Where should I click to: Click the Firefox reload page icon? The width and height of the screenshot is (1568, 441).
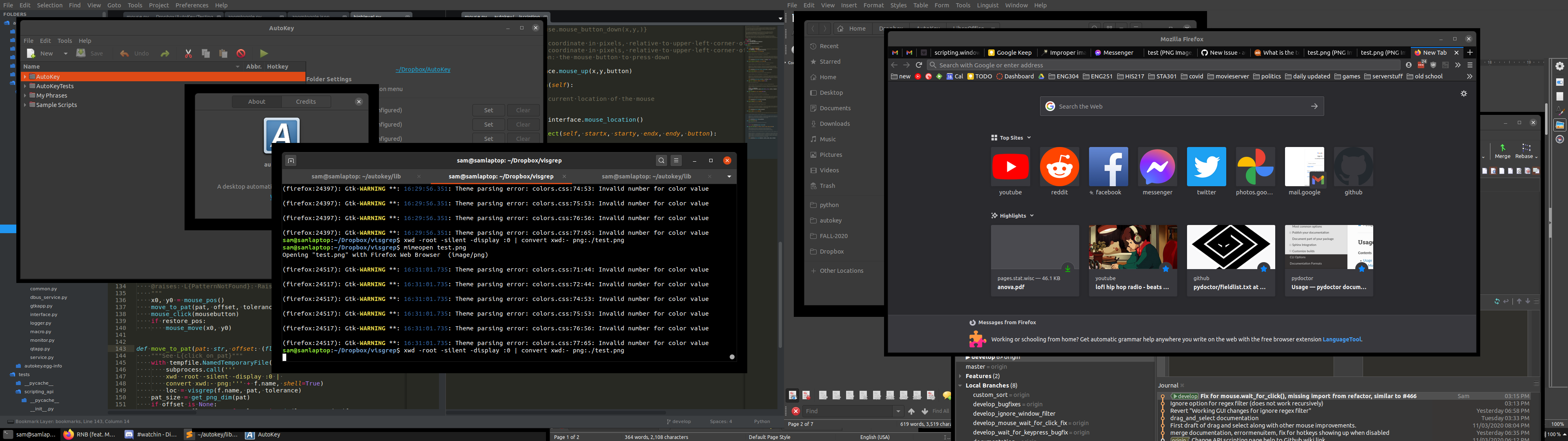pyautogui.click(x=918, y=65)
